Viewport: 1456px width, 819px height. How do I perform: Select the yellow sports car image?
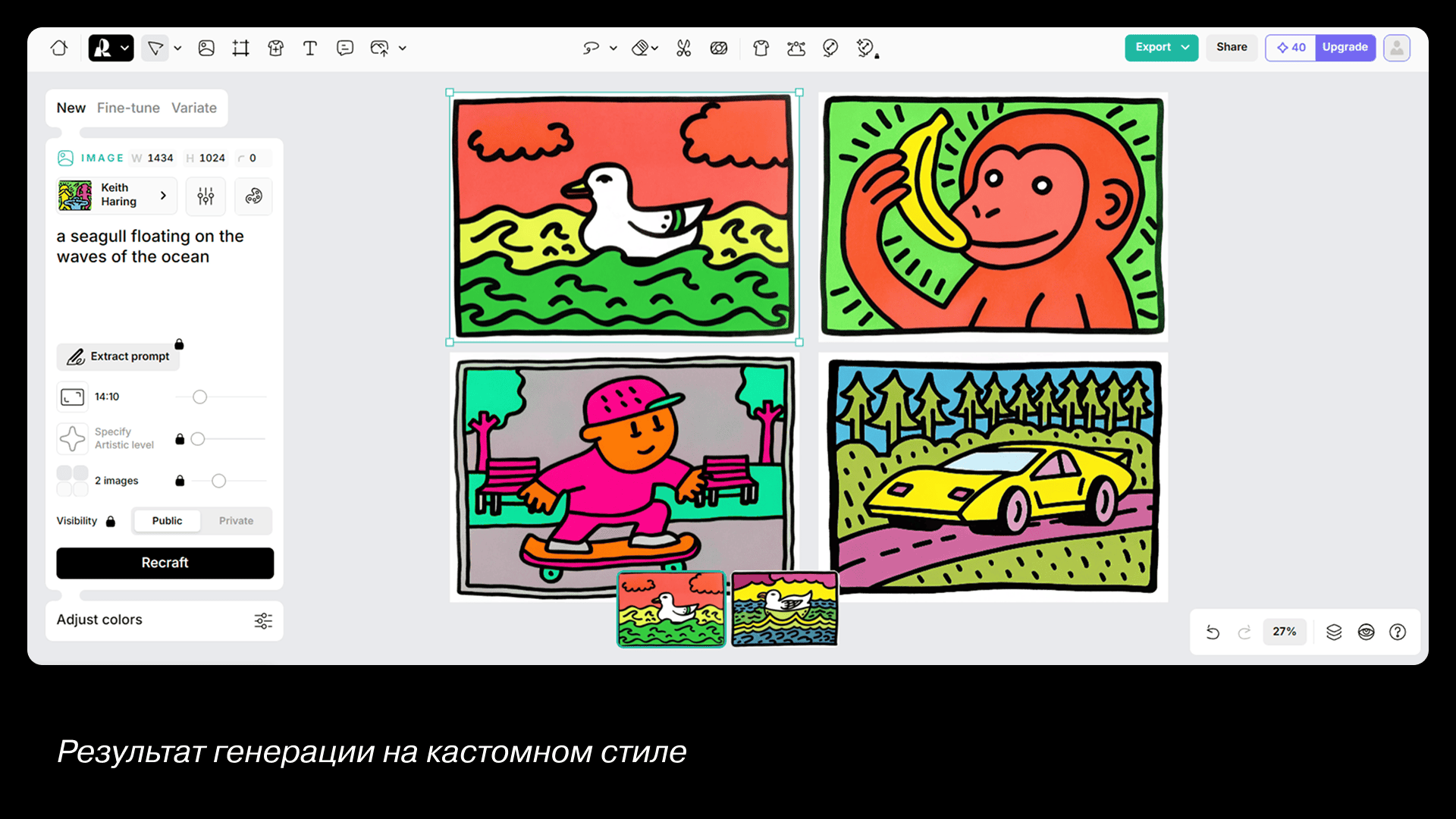[993, 476]
